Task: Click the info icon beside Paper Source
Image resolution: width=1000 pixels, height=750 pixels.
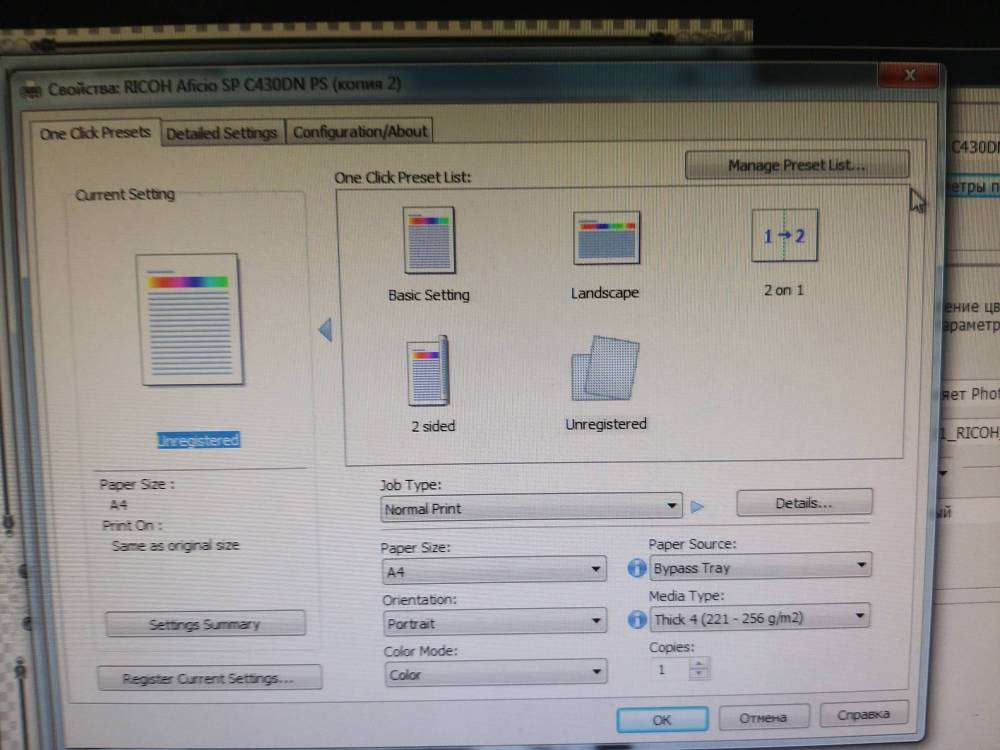Action: [636, 568]
